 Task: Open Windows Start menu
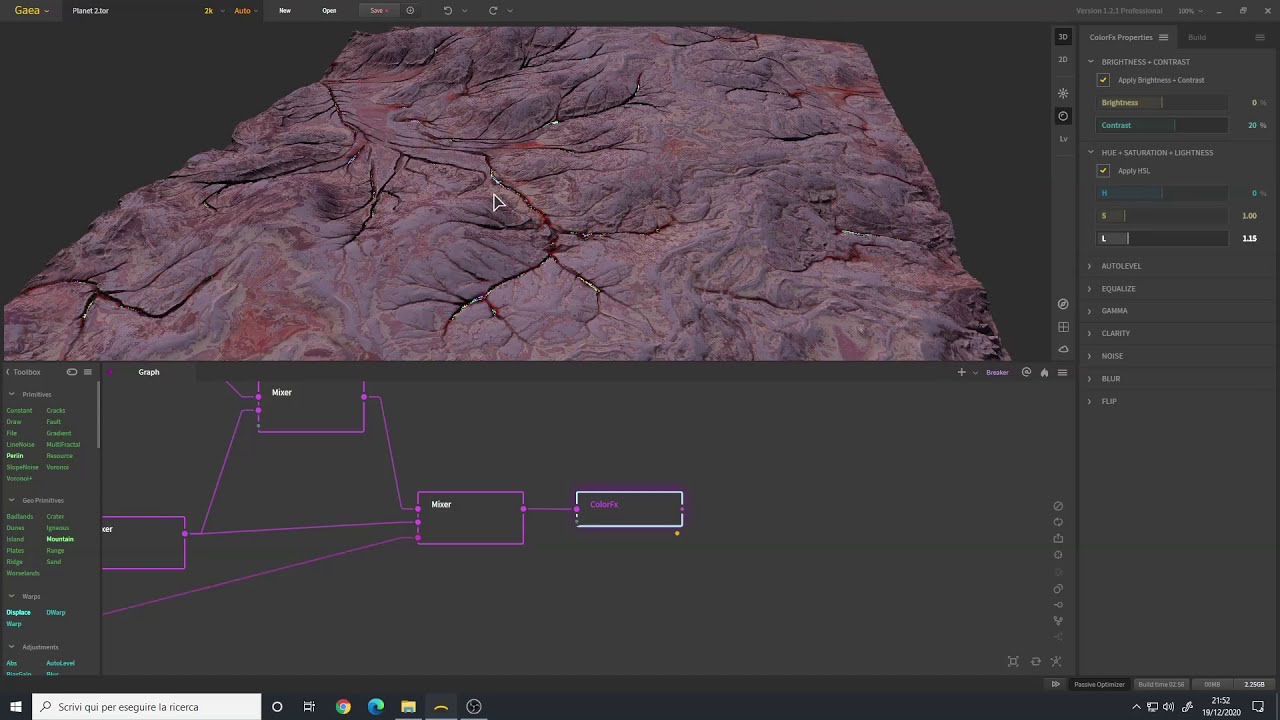(x=16, y=707)
